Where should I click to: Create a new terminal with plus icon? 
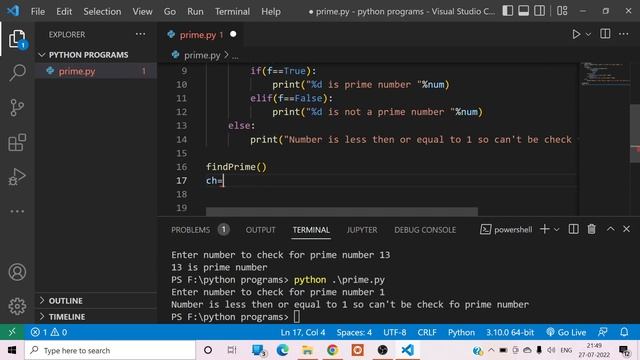[x=544, y=229]
